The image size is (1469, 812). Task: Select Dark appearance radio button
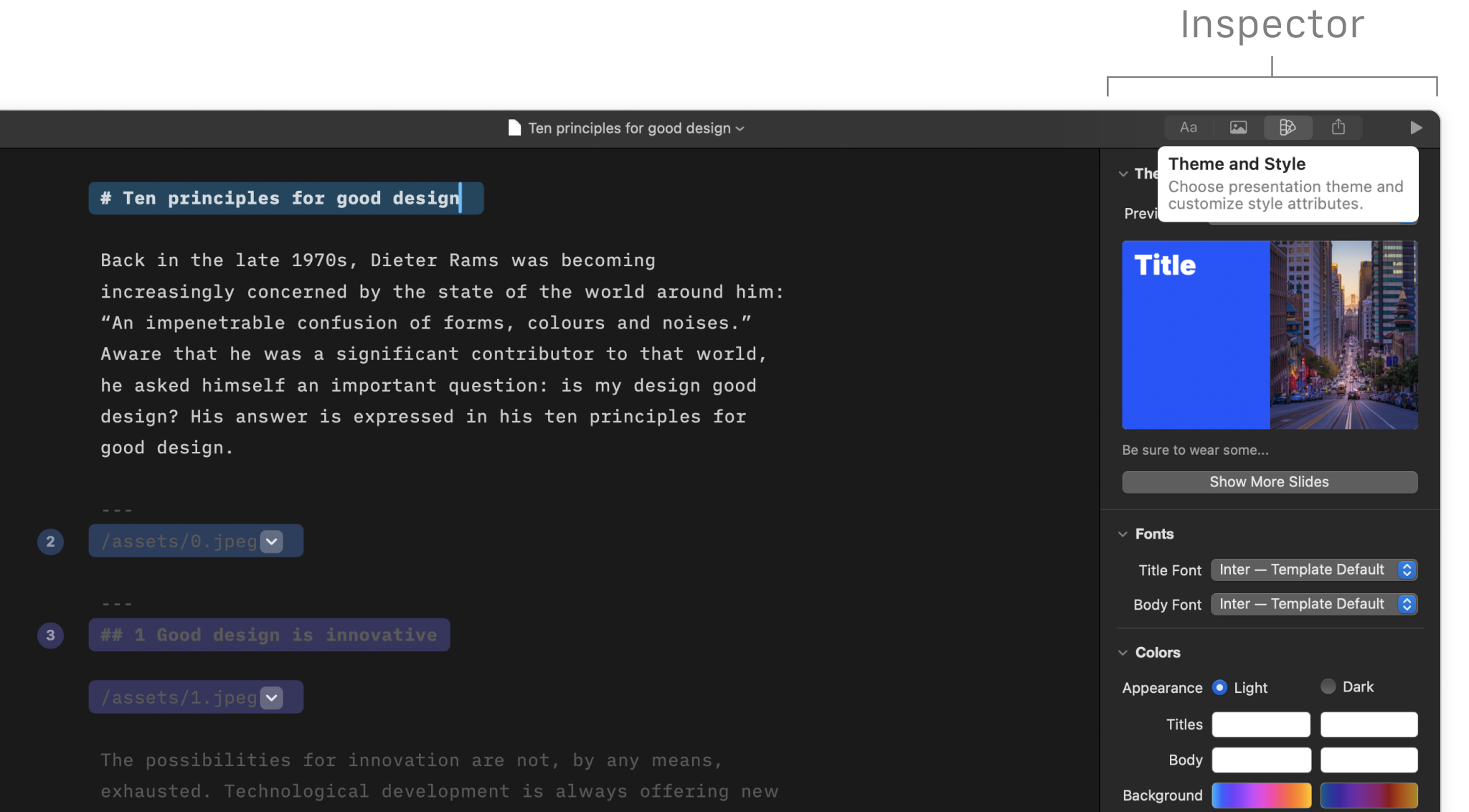click(x=1328, y=688)
